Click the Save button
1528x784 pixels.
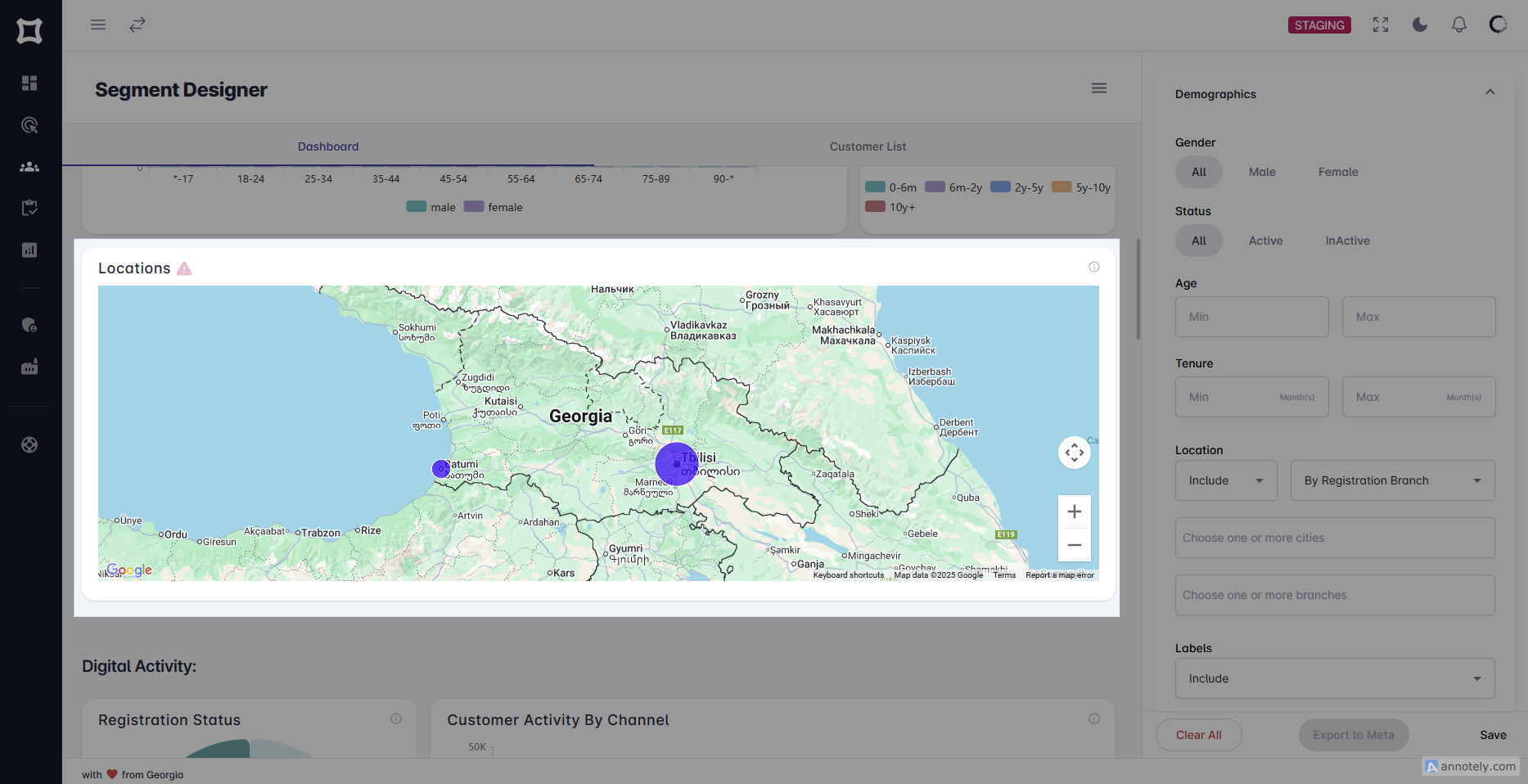pyautogui.click(x=1493, y=735)
